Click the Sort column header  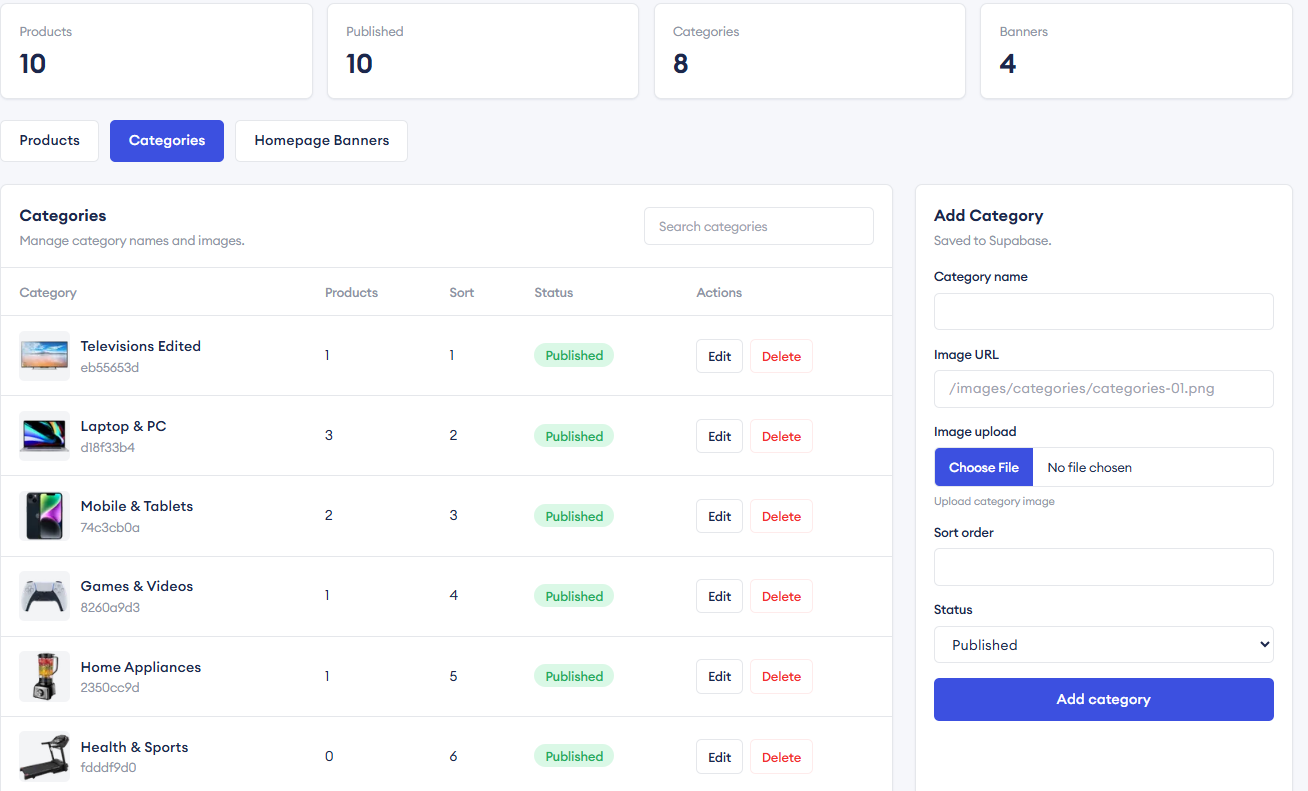click(461, 293)
